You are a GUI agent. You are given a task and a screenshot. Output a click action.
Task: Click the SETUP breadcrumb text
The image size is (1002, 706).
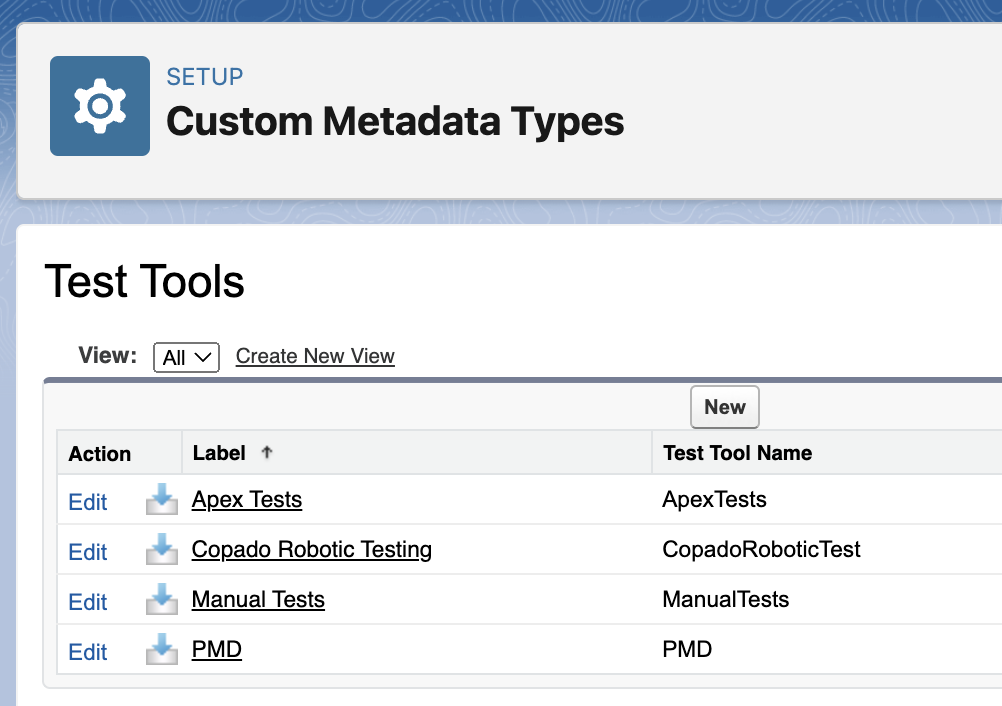click(x=204, y=77)
